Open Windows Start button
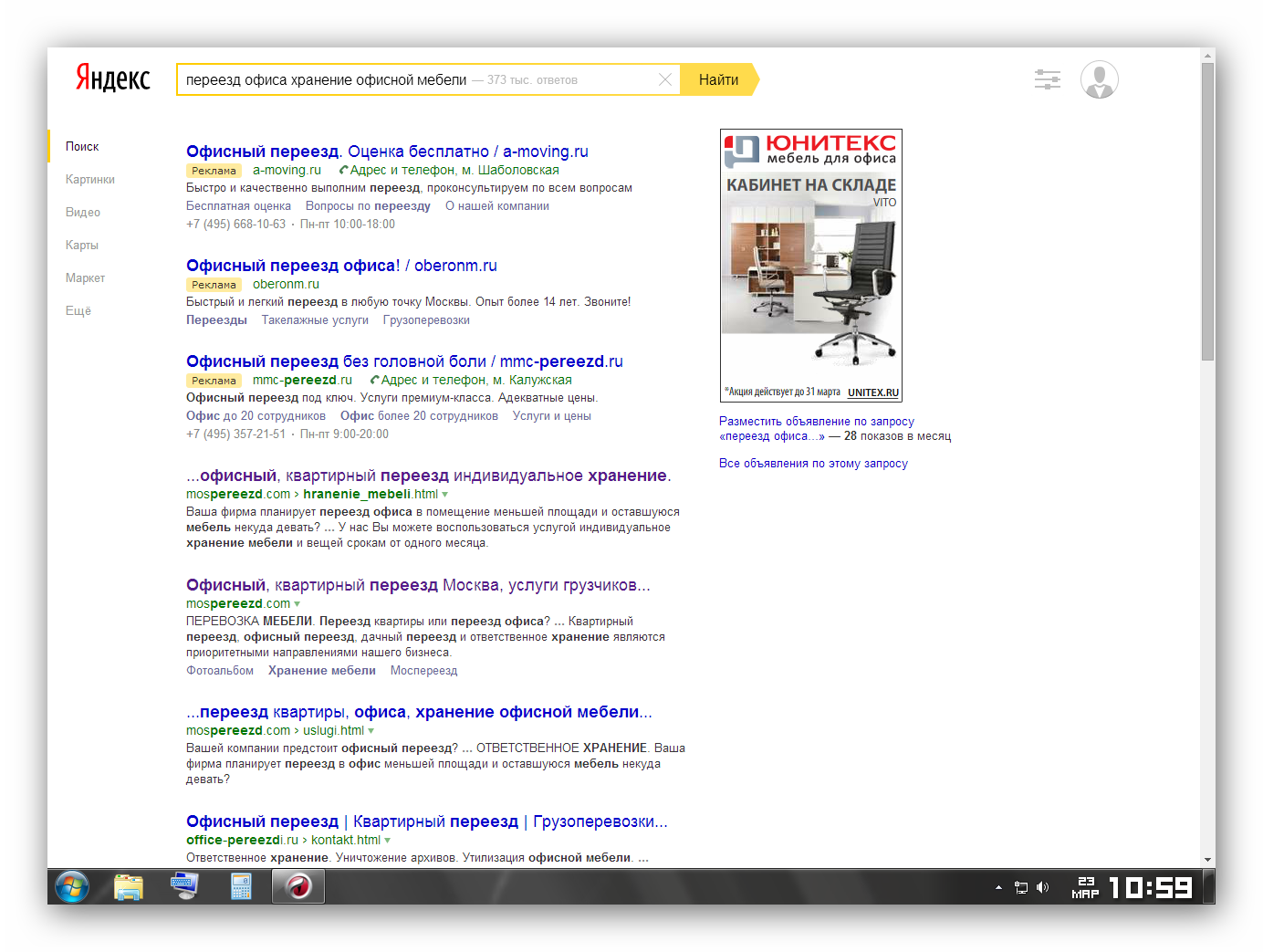 coord(72,886)
